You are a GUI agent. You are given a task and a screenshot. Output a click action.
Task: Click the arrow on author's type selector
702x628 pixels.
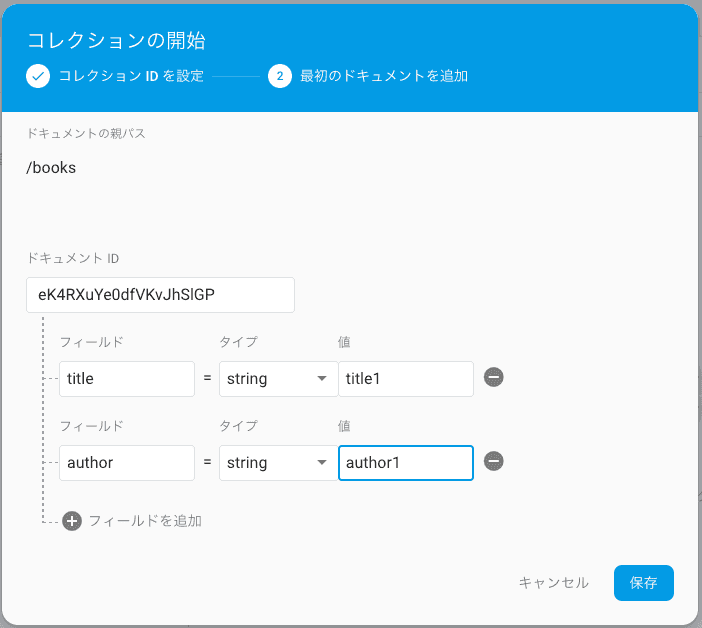[322, 463]
